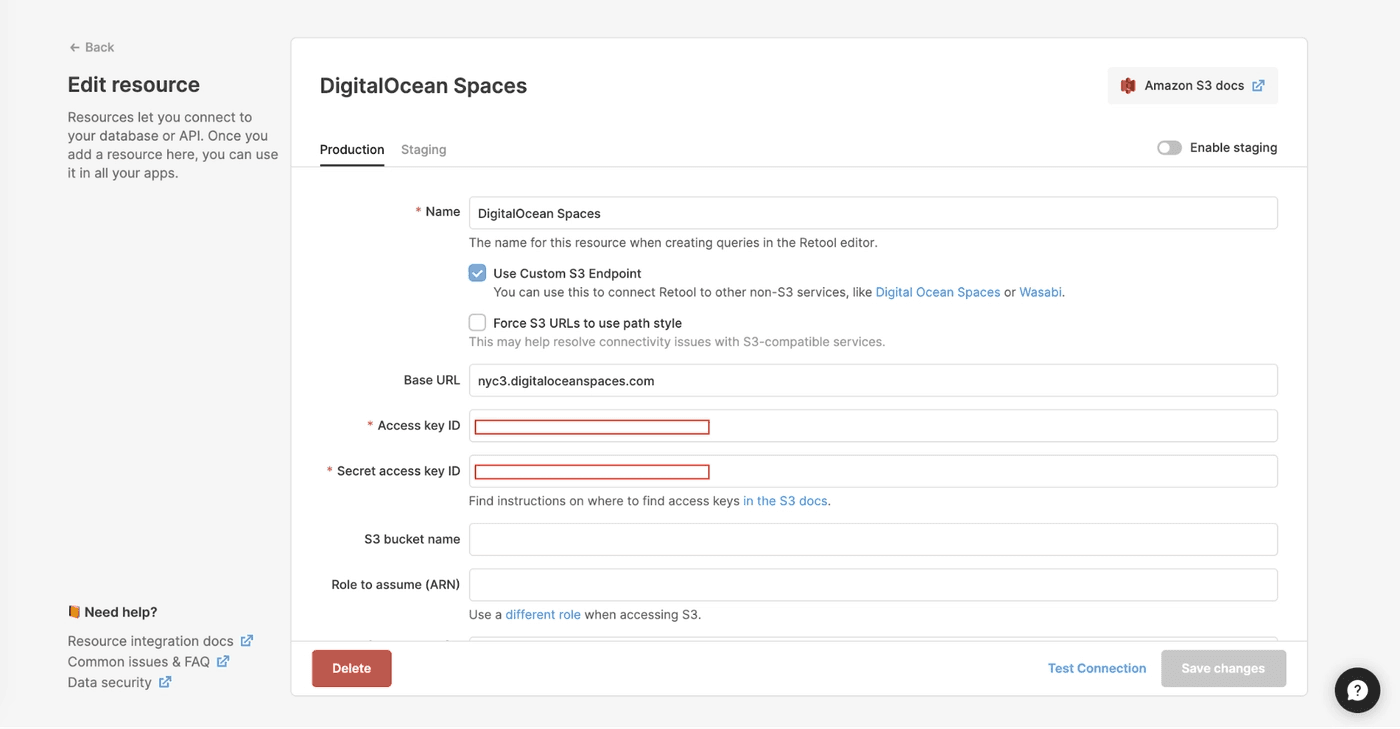Follow the 'in the S3 docs' link
Viewport: 1400px width, 729px height.
[785, 501]
